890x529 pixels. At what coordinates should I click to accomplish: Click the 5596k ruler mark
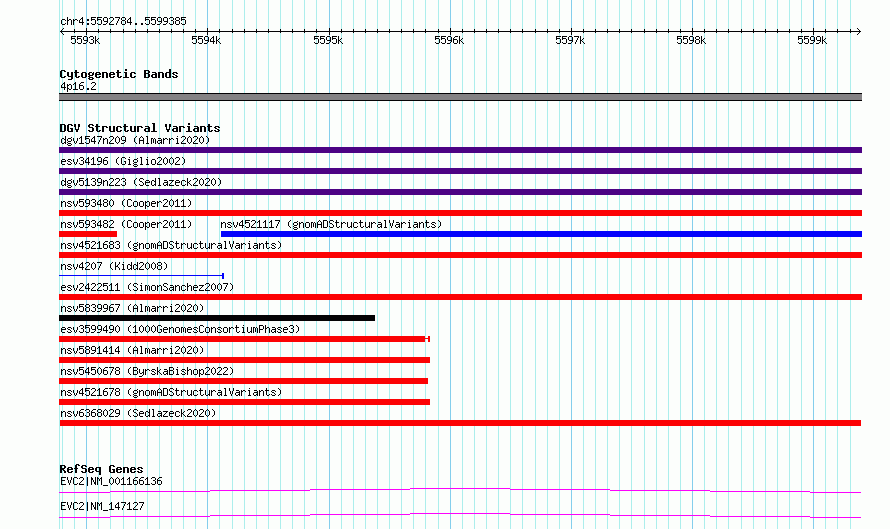449,40
